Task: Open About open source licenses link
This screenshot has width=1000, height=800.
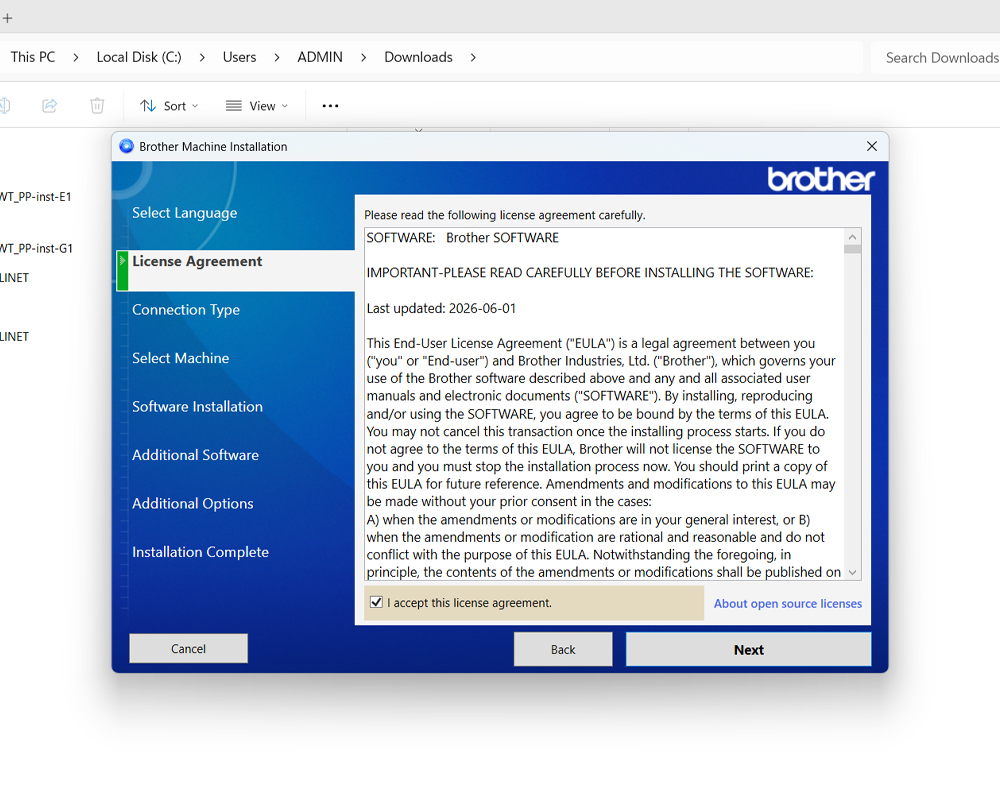Action: click(x=788, y=604)
